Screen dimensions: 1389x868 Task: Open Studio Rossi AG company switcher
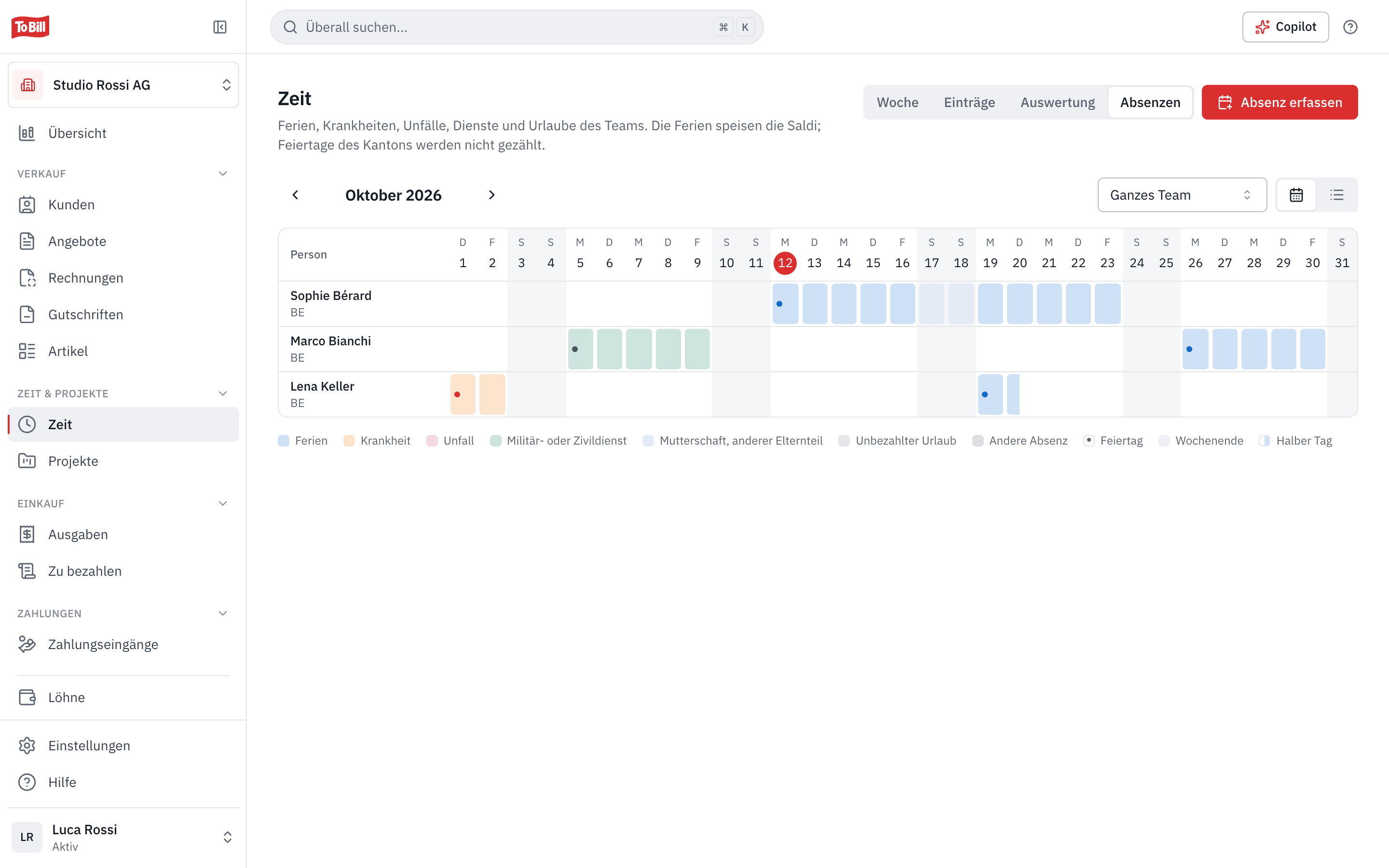point(123,85)
